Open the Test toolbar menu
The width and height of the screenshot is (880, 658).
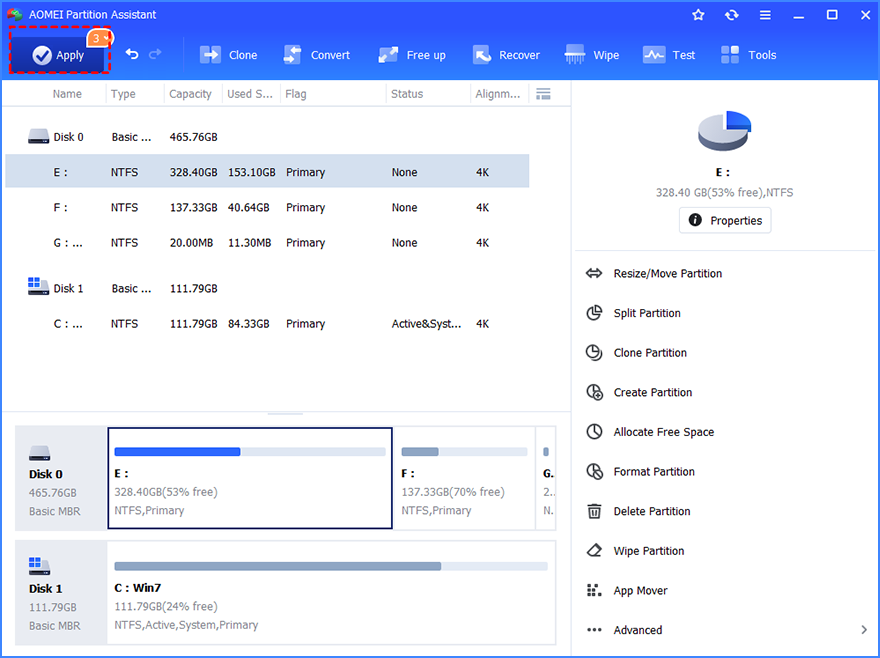coord(669,56)
